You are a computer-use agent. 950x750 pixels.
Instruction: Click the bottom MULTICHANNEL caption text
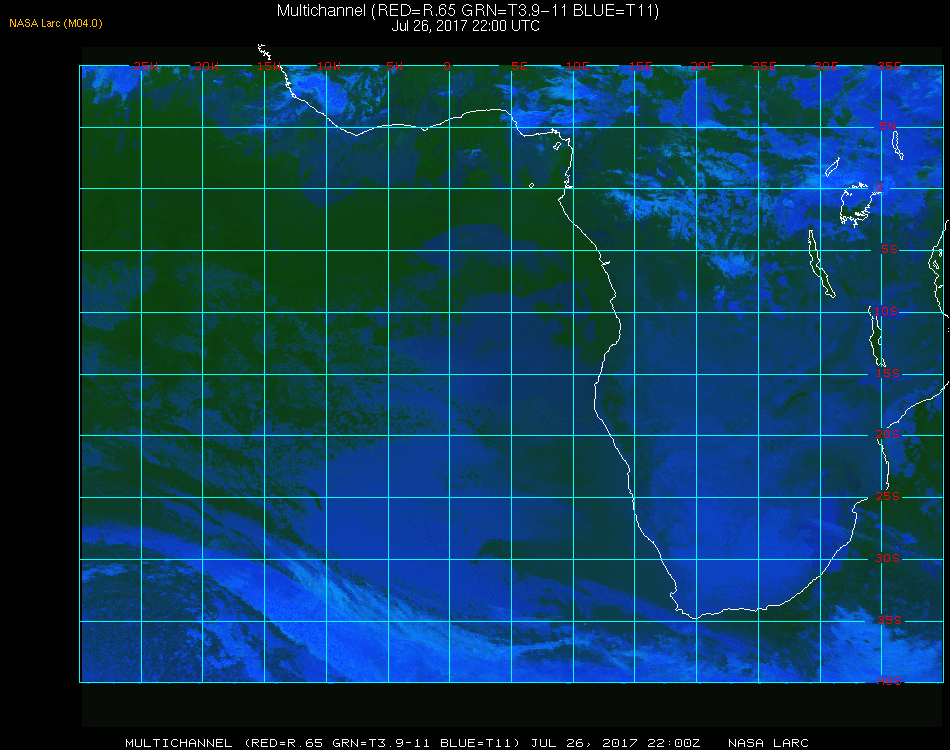(x=179, y=743)
